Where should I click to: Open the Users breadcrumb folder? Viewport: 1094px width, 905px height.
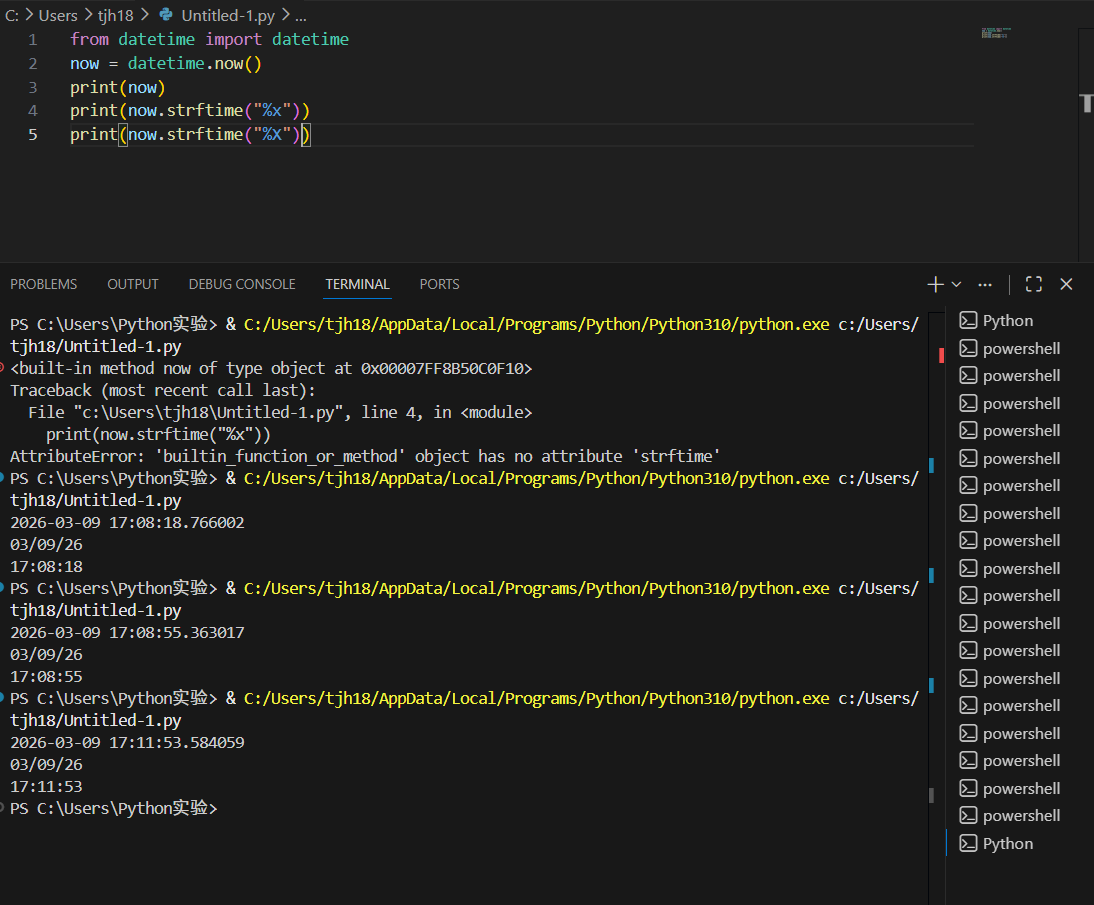click(x=58, y=15)
